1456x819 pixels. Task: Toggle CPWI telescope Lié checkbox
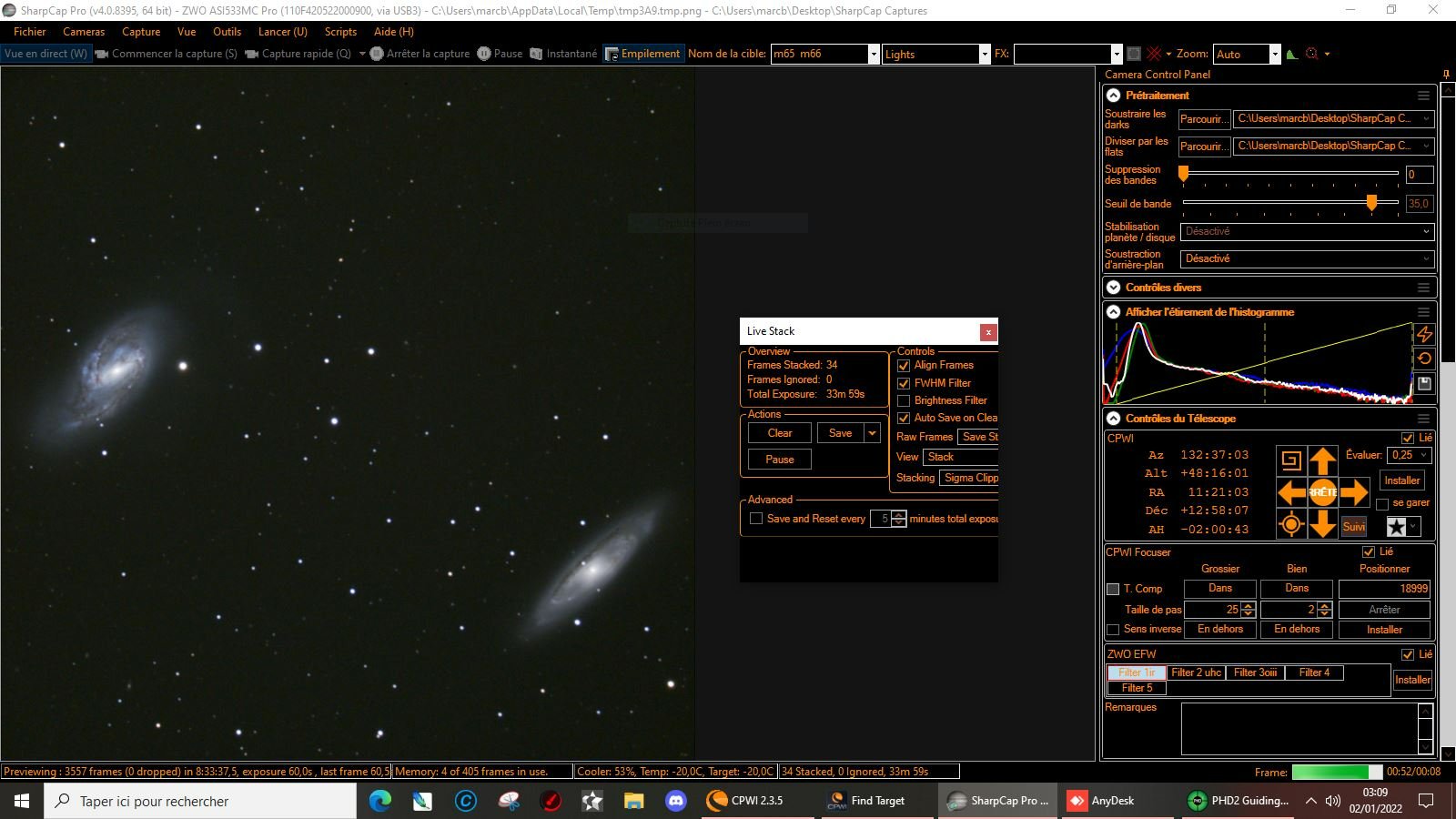point(1408,438)
